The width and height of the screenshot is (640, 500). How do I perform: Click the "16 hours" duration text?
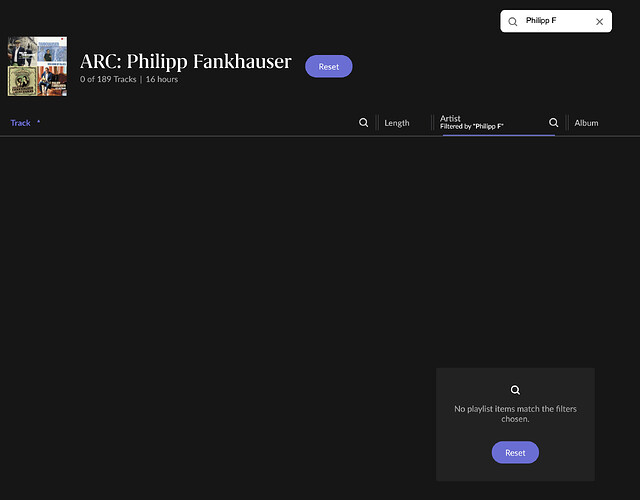(161, 79)
